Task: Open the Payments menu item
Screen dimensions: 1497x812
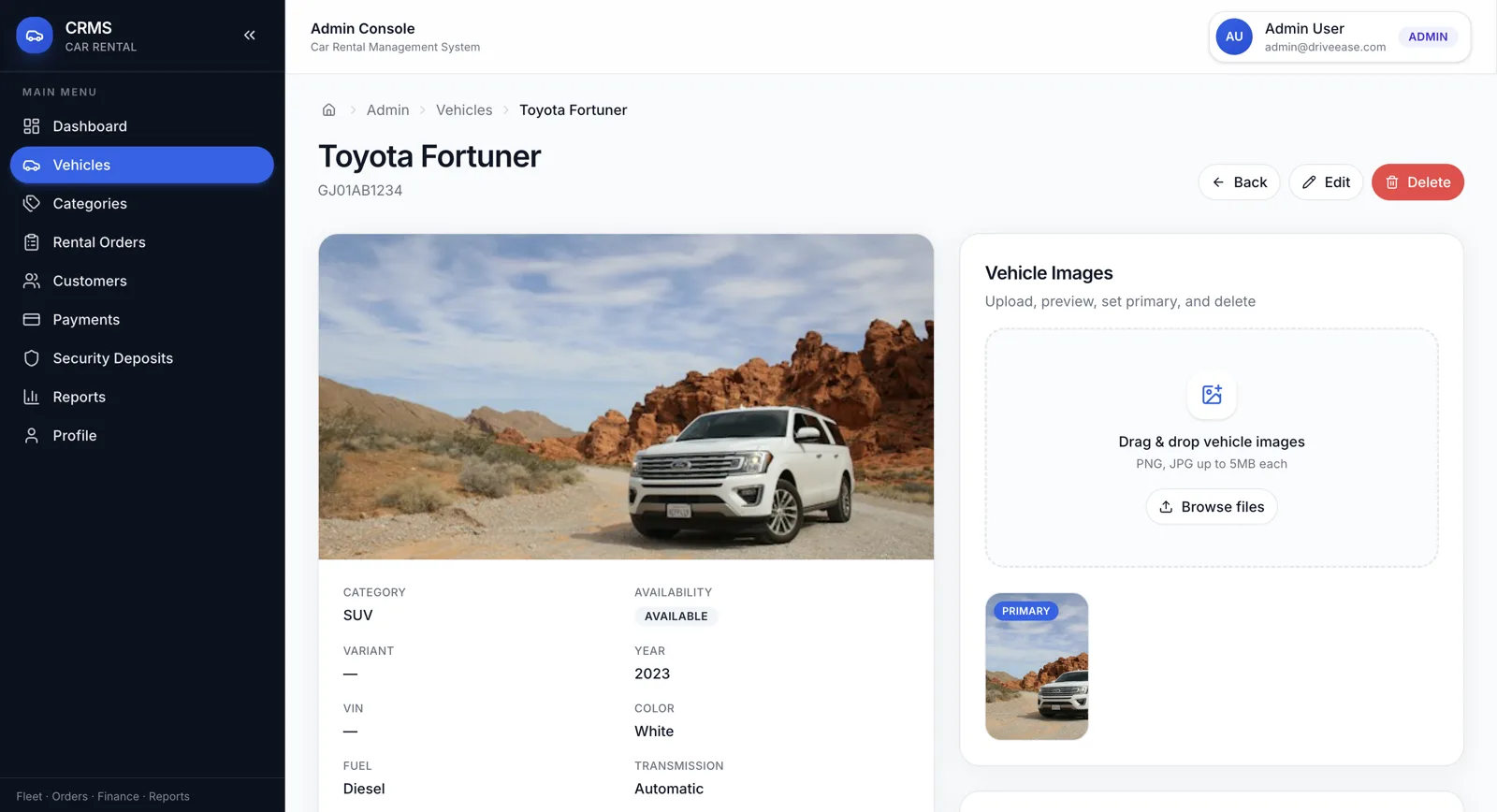Action: pyautogui.click(x=142, y=319)
